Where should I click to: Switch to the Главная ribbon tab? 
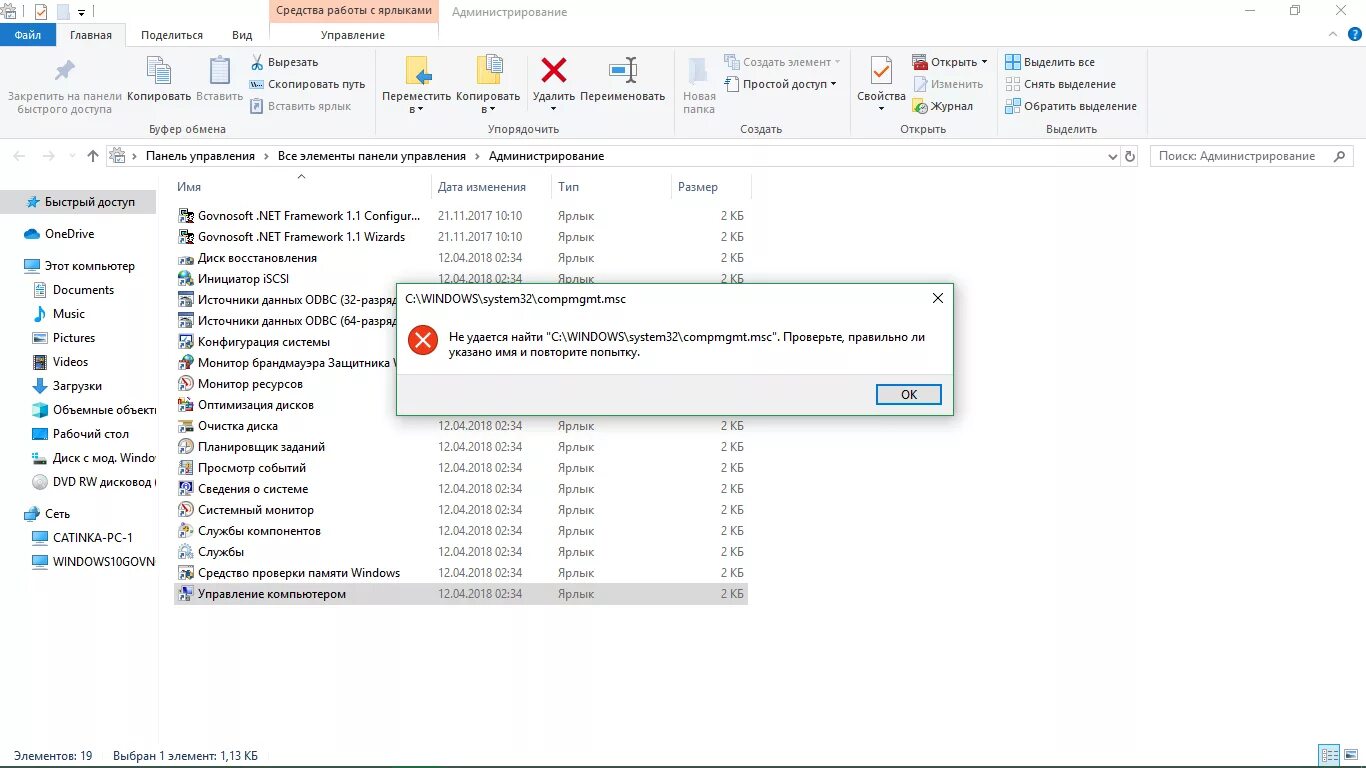click(x=91, y=35)
